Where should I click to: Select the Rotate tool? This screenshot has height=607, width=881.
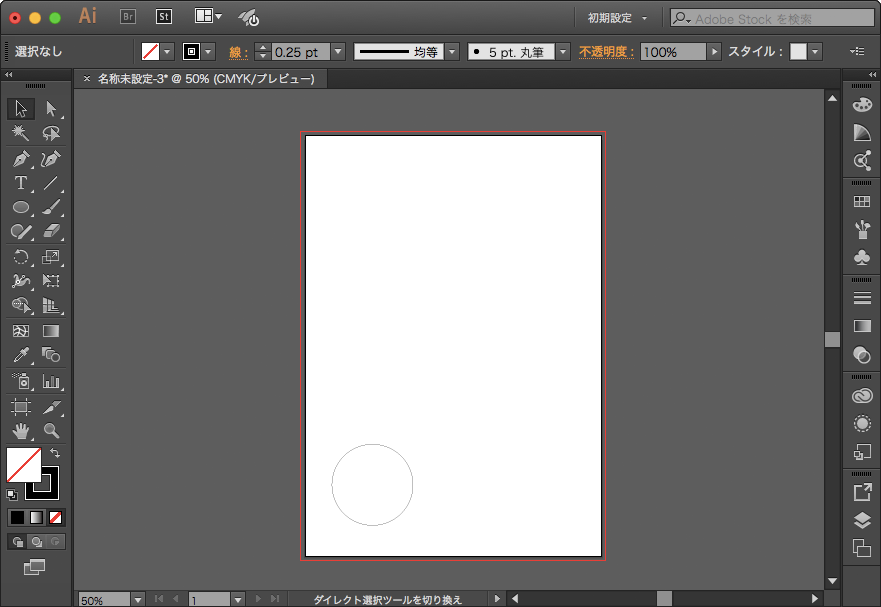(x=21, y=257)
